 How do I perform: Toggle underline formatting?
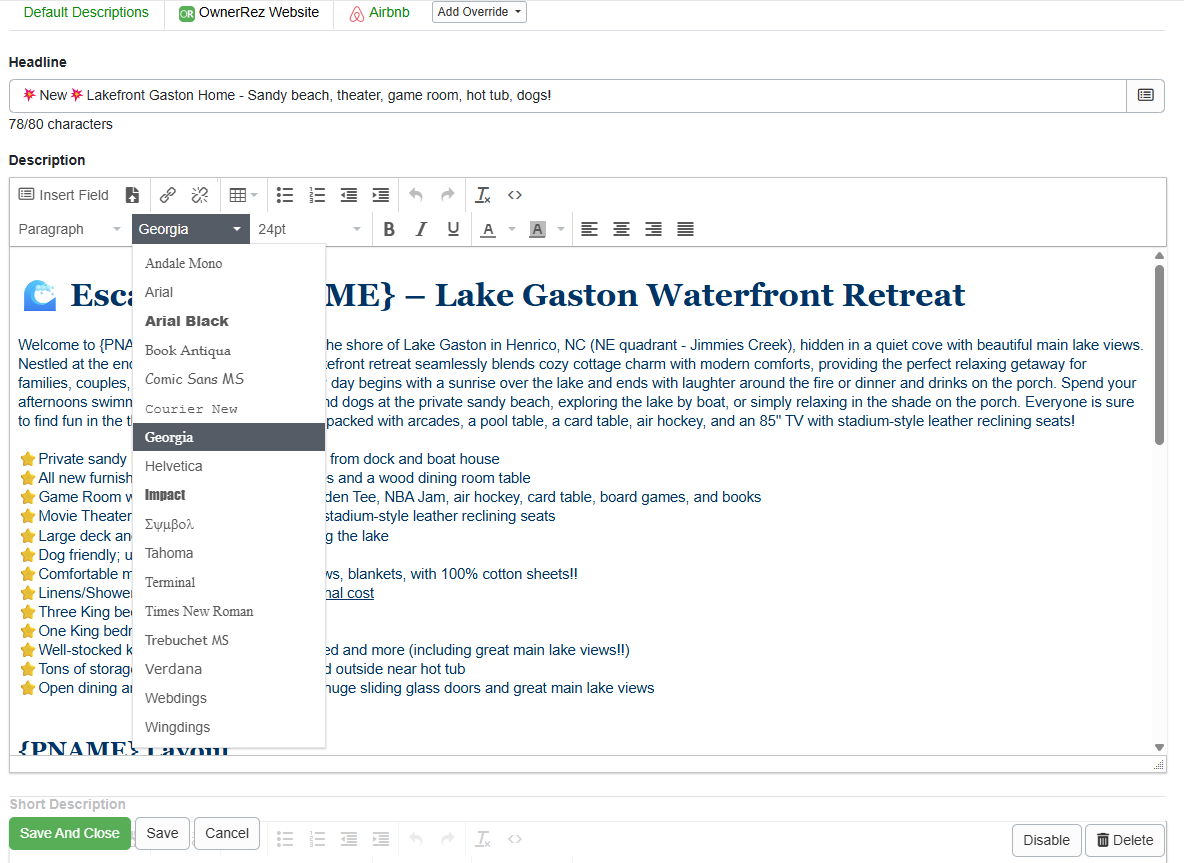coord(453,229)
